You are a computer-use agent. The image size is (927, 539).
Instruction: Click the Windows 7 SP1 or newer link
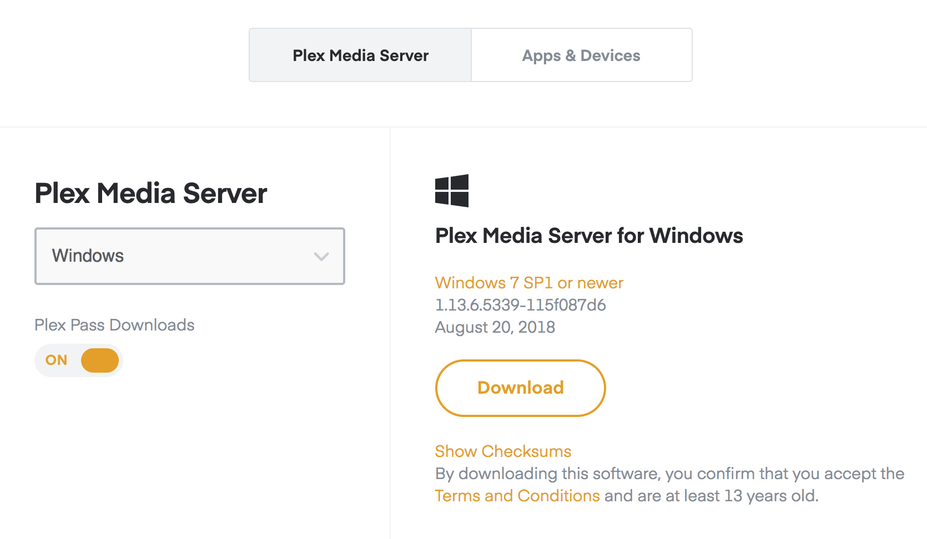pos(529,283)
